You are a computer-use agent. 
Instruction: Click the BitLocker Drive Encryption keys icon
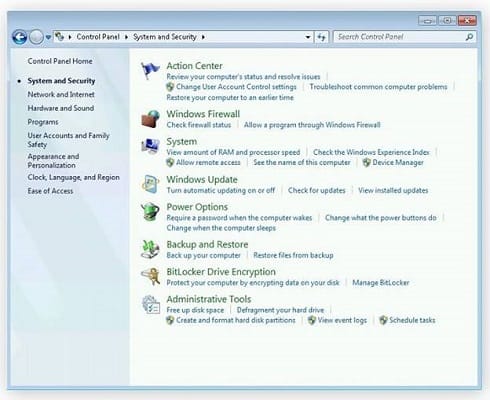pos(150,276)
